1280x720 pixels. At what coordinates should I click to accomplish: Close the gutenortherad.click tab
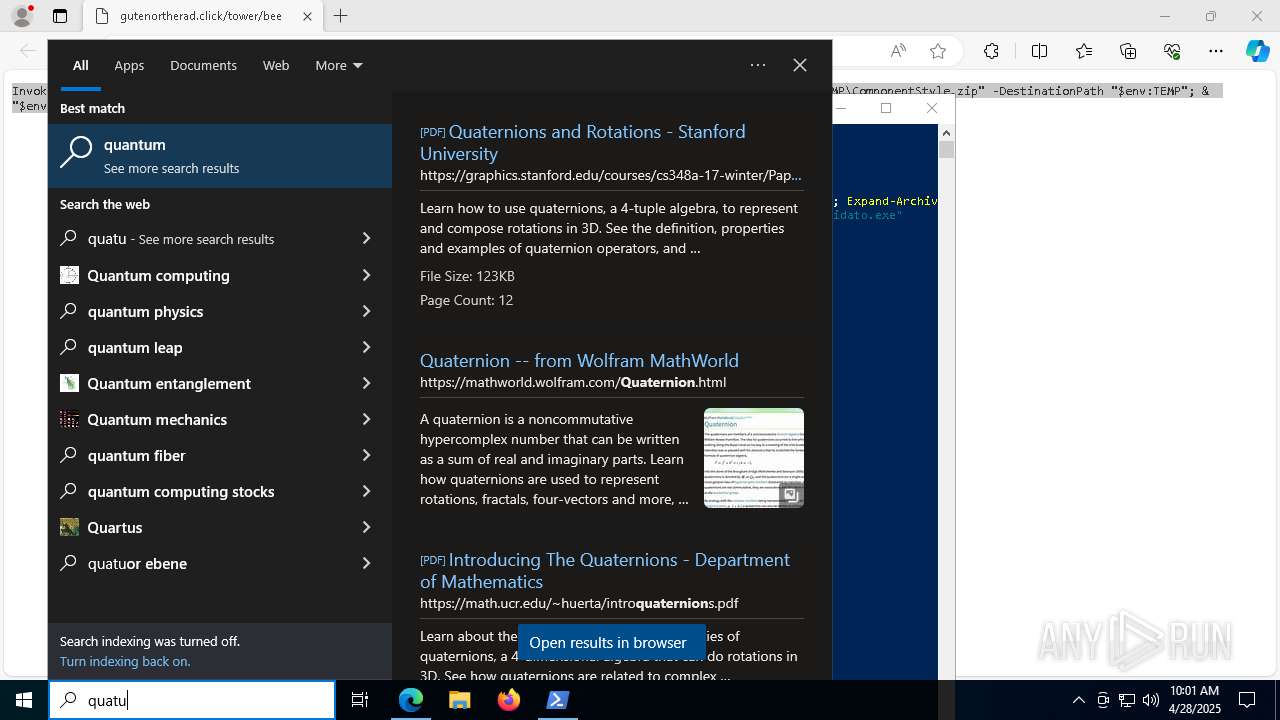pyautogui.click(x=307, y=16)
